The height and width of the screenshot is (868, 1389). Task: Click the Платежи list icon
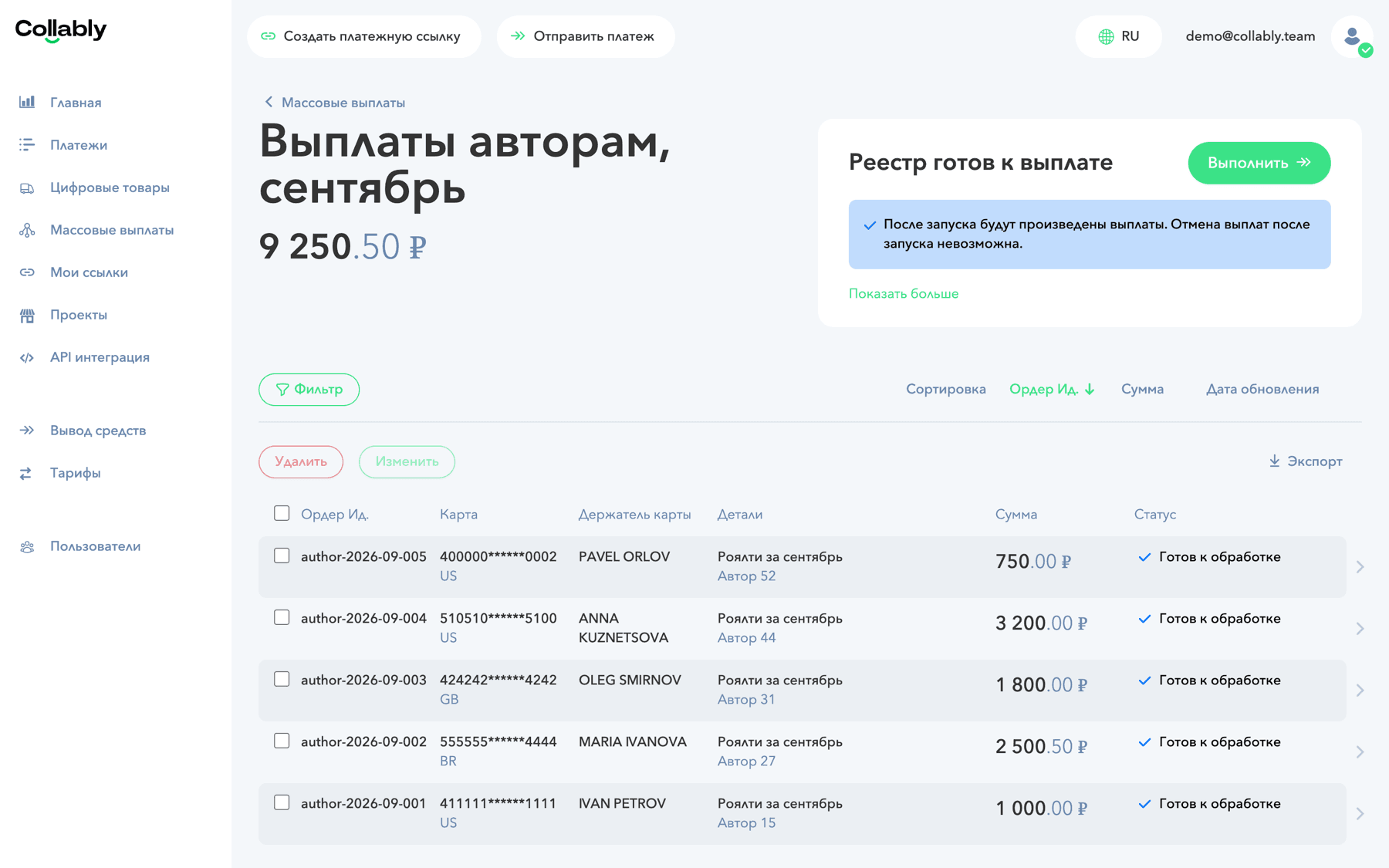click(x=27, y=144)
